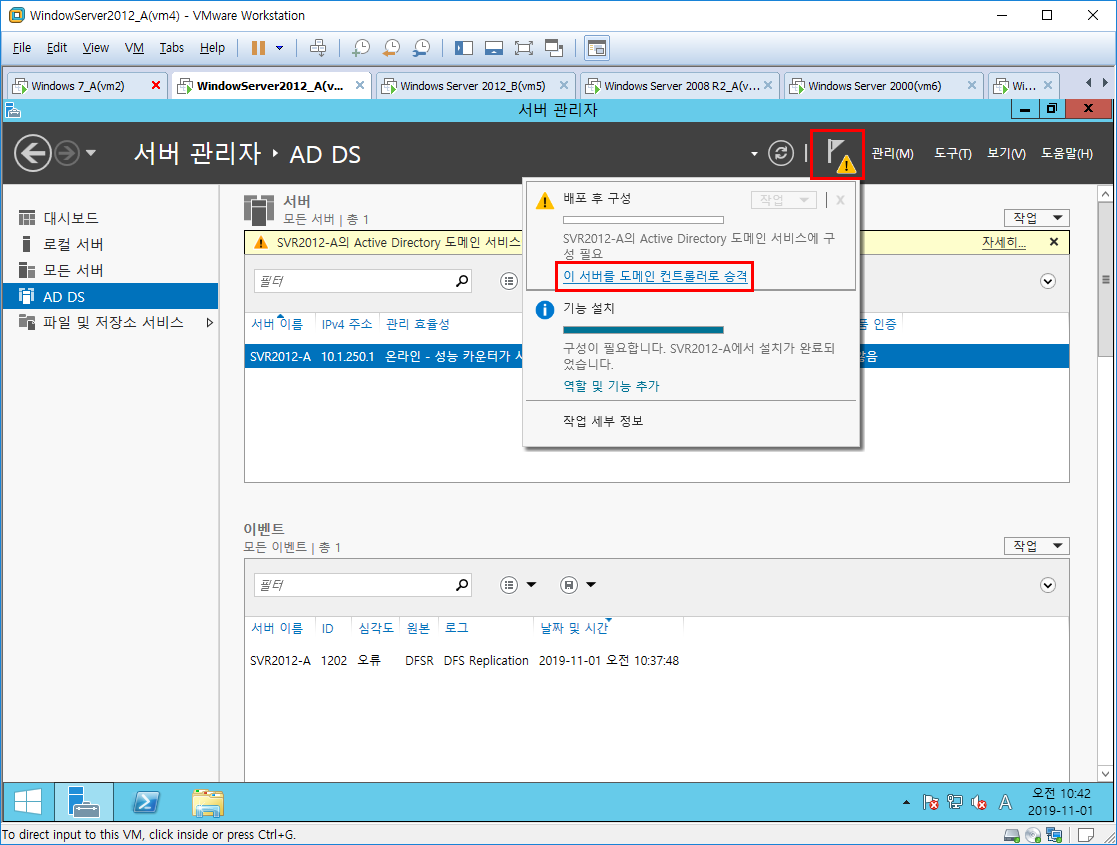Click Unity mode toolbar icon
This screenshot has width=1117, height=845.
554,48
